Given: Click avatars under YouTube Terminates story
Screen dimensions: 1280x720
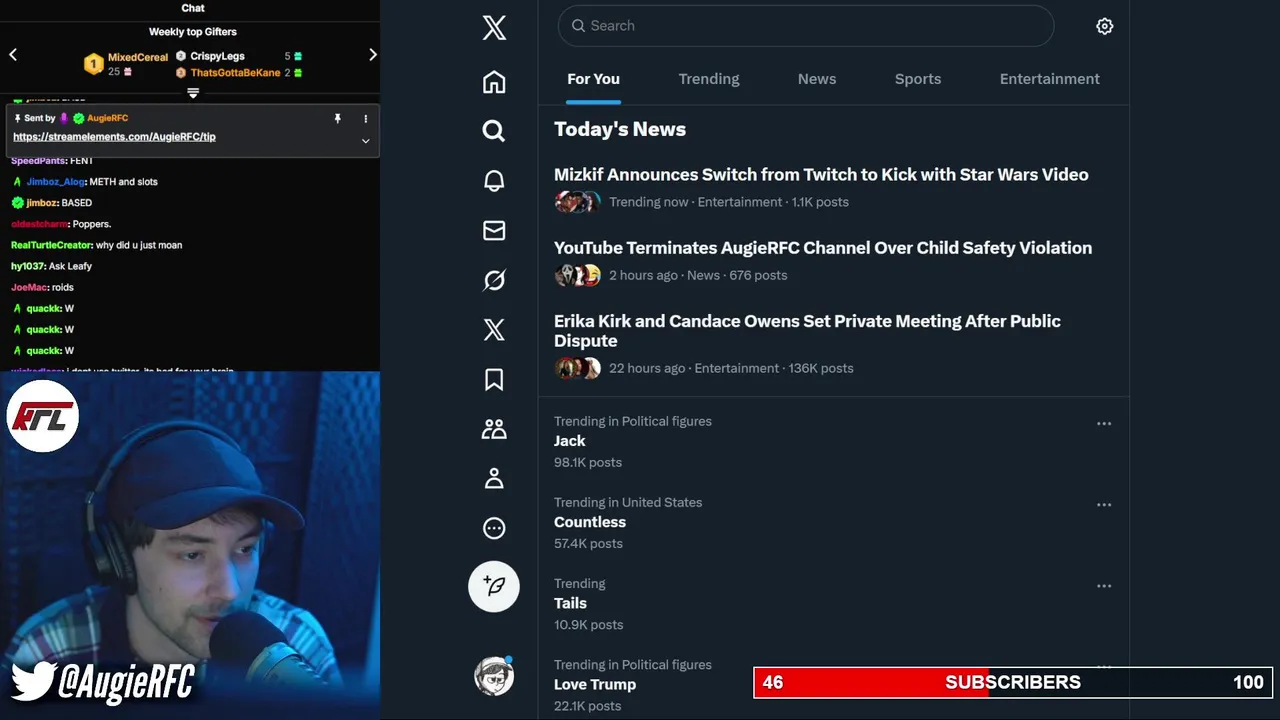Looking at the screenshot, I should 578,275.
